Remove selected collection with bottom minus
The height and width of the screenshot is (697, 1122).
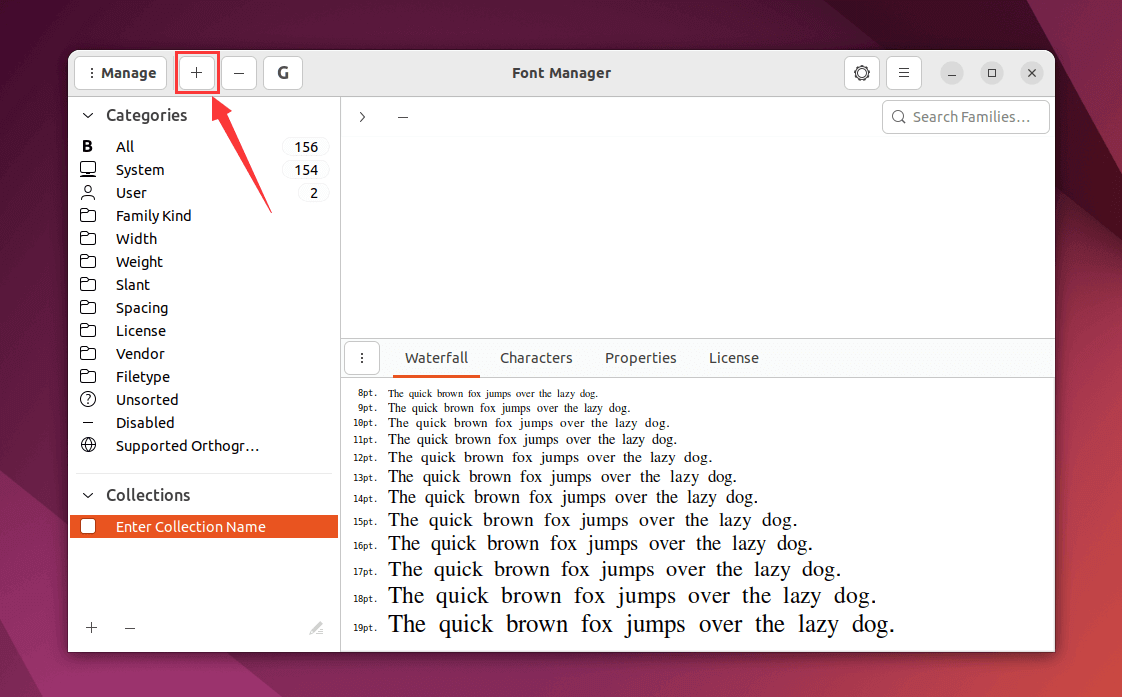coord(130,628)
